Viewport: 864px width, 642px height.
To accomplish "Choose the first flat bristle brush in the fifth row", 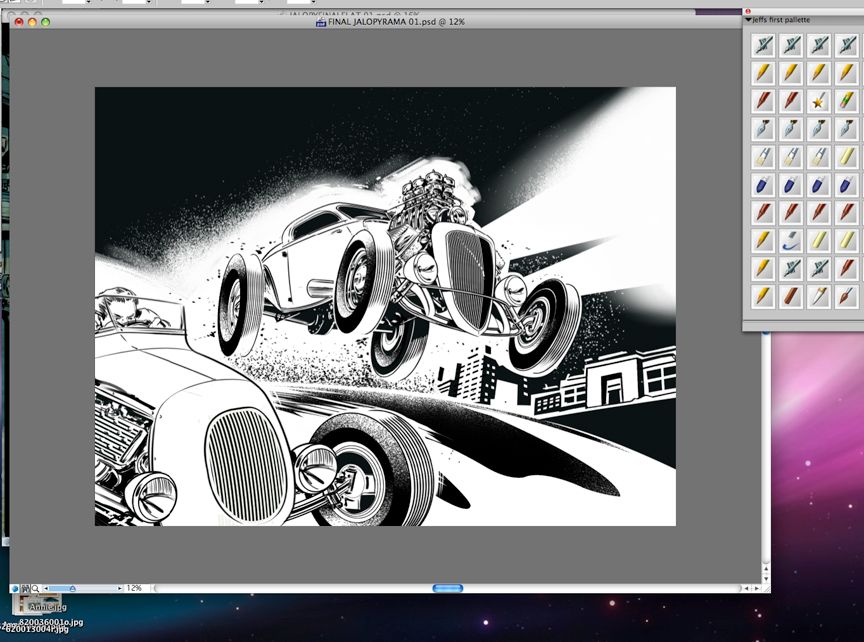I will (763, 157).
